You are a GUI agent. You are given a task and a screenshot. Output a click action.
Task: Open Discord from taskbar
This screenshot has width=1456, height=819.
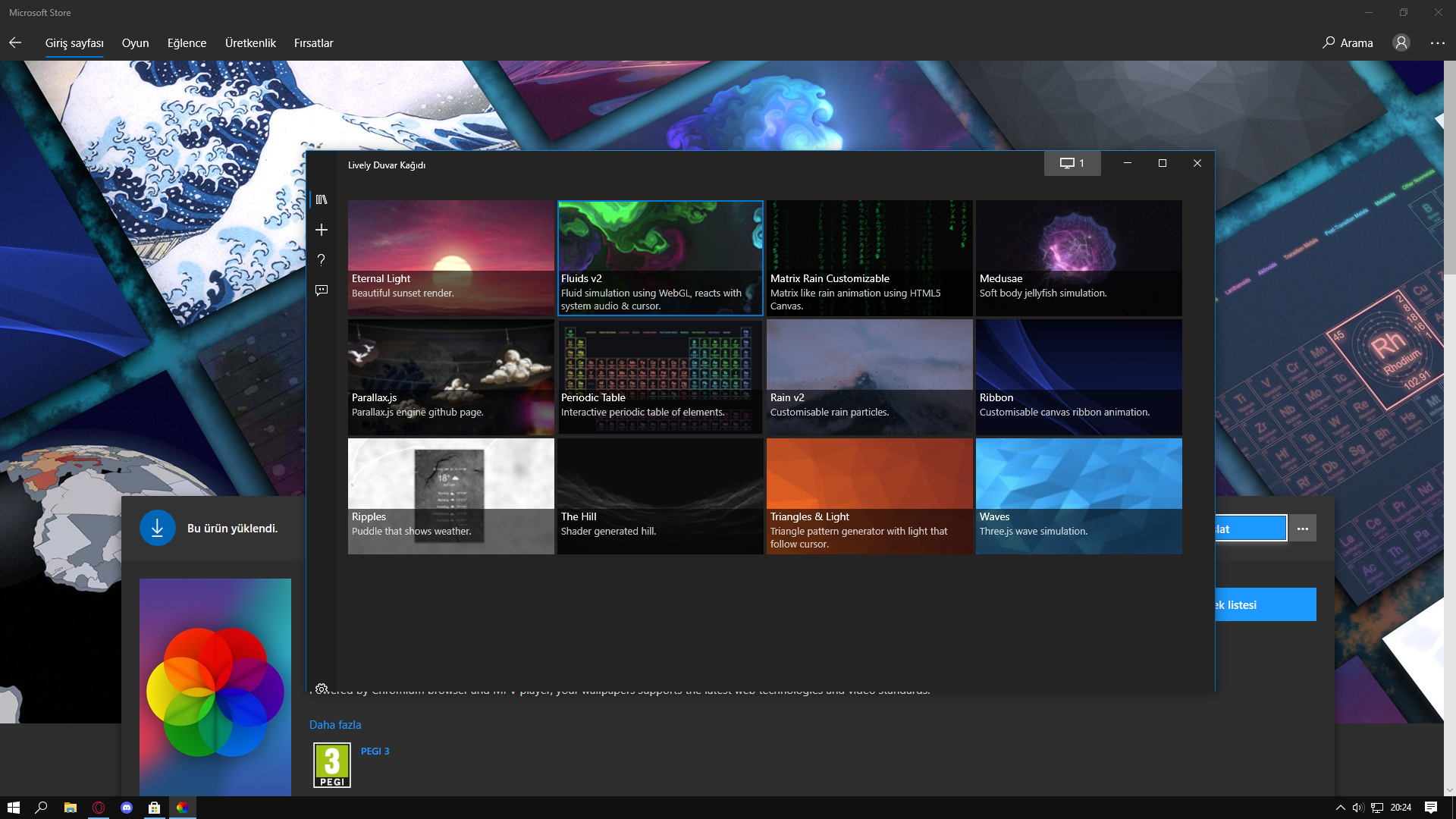pos(127,808)
